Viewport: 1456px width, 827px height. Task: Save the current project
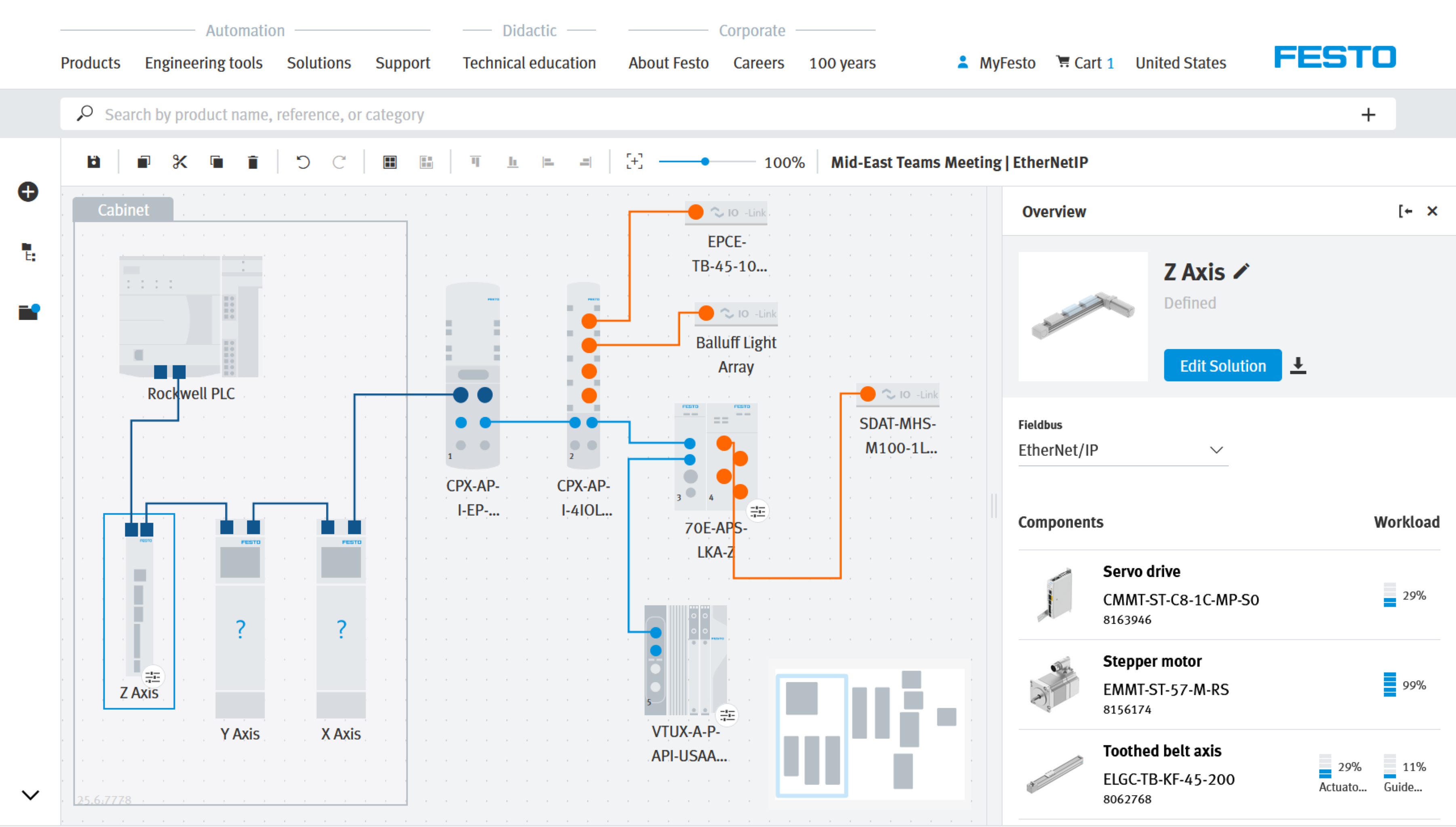pos(94,162)
